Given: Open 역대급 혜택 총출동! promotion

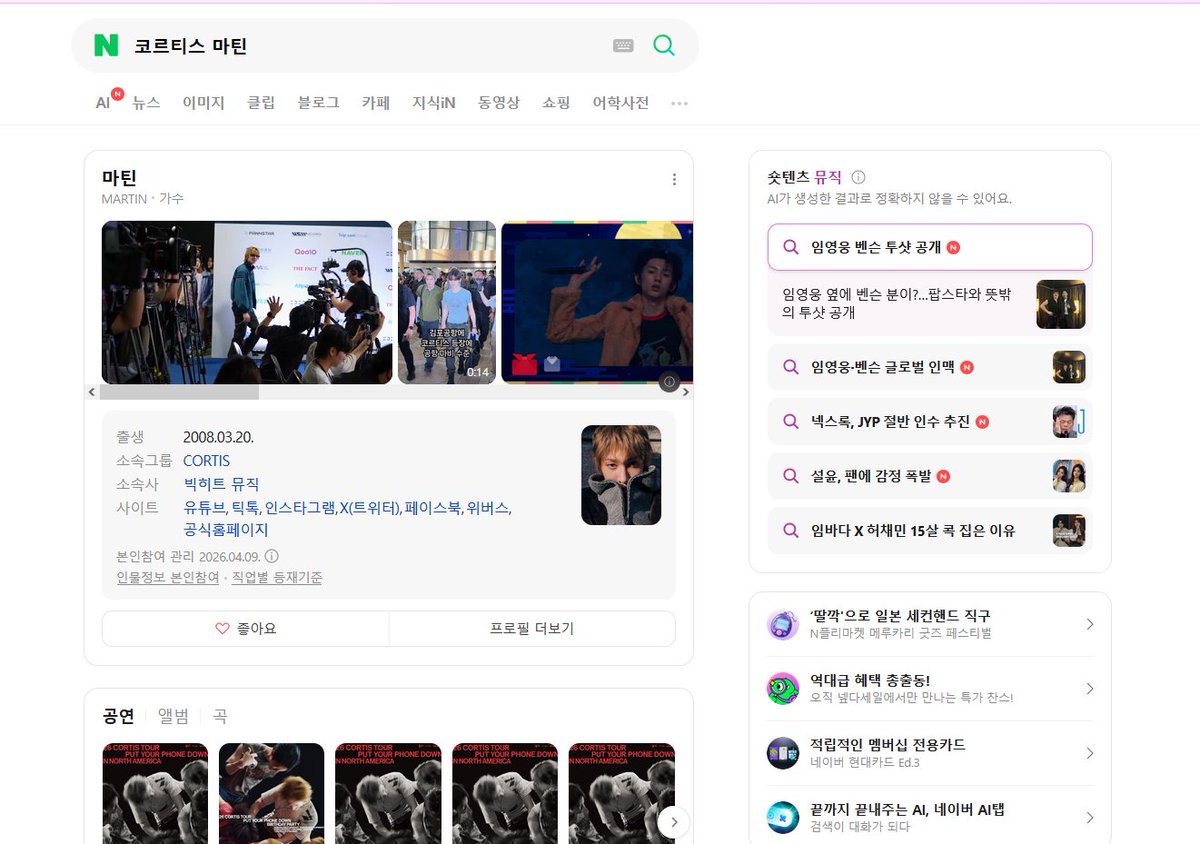Looking at the screenshot, I should click(x=930, y=688).
